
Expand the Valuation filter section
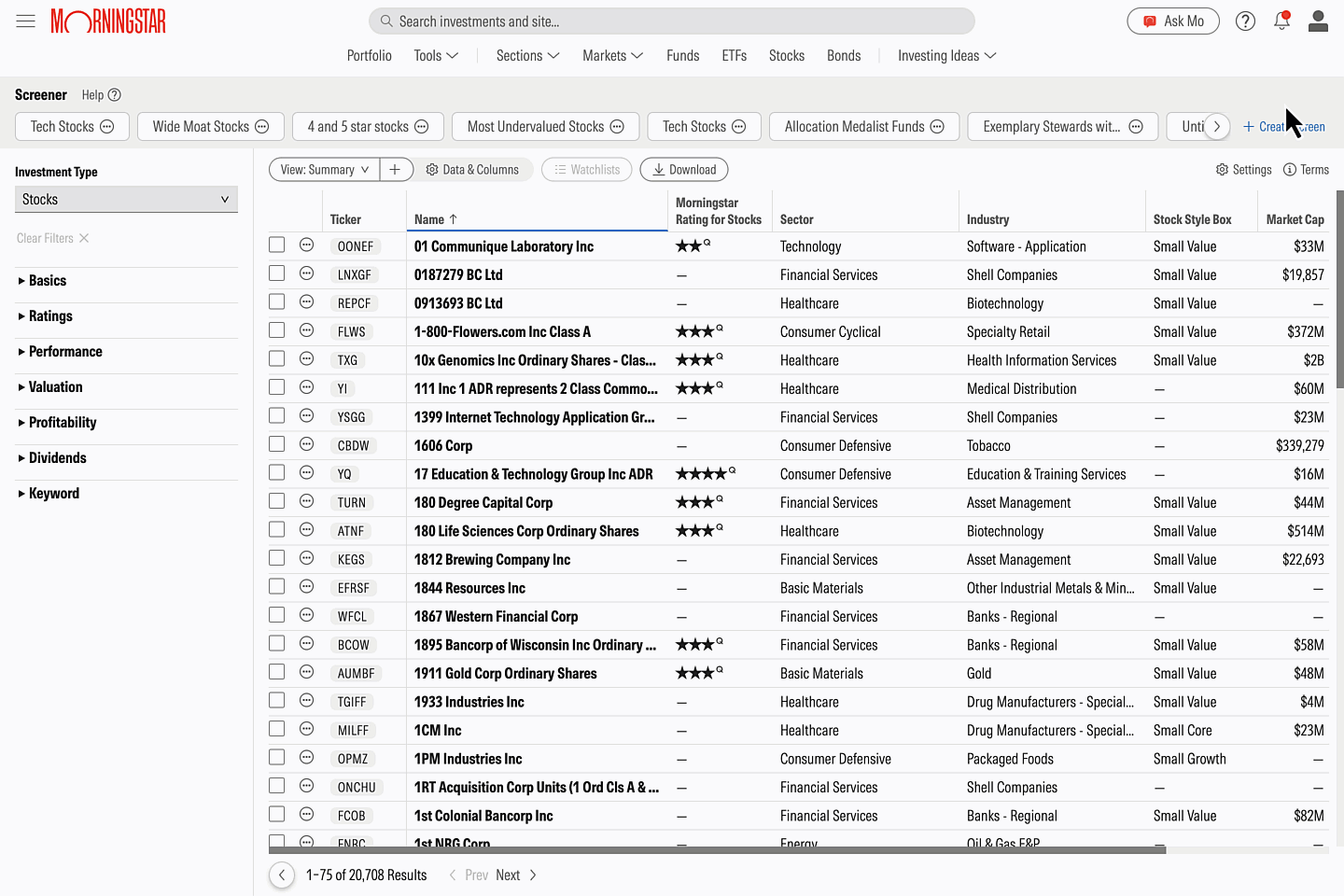pos(50,387)
